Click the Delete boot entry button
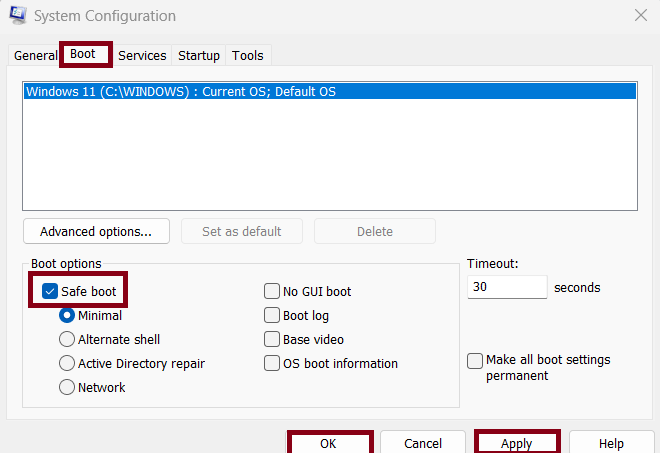The image size is (660, 453). click(375, 231)
